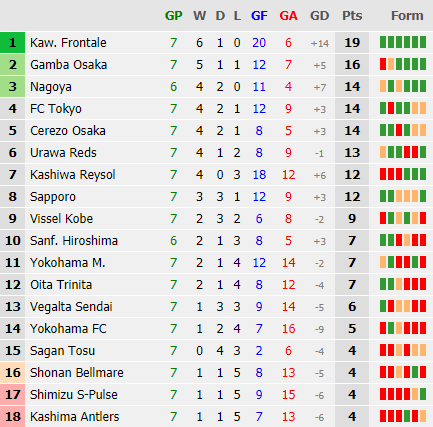433x427 pixels.
Task: Sort by GA goals-against column header
Action: coord(288,16)
